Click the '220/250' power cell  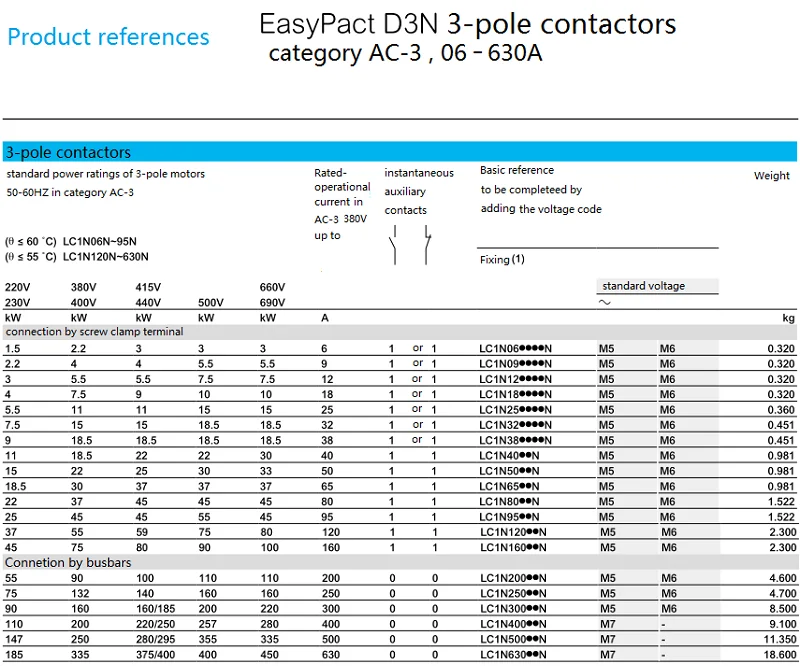(x=156, y=624)
